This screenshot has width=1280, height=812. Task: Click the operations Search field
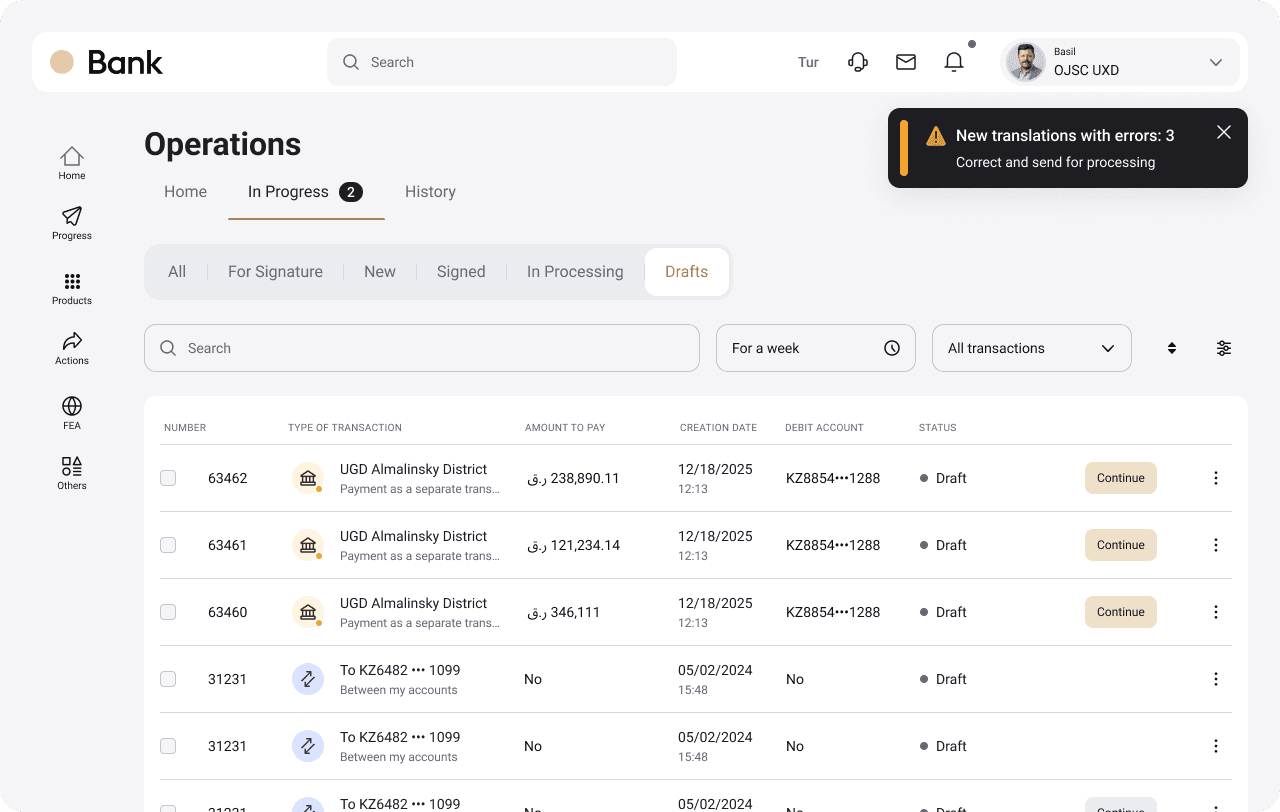tap(422, 348)
